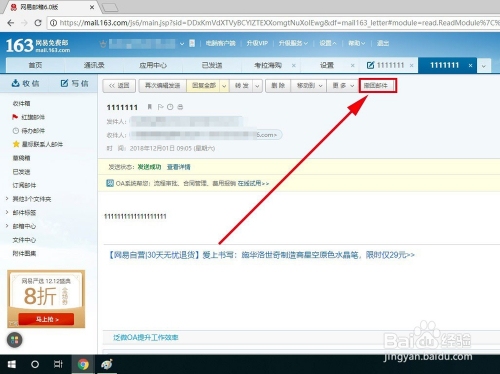This screenshot has width=500, height=374.
Task: Click the browser back arrow
Action: [11, 23]
